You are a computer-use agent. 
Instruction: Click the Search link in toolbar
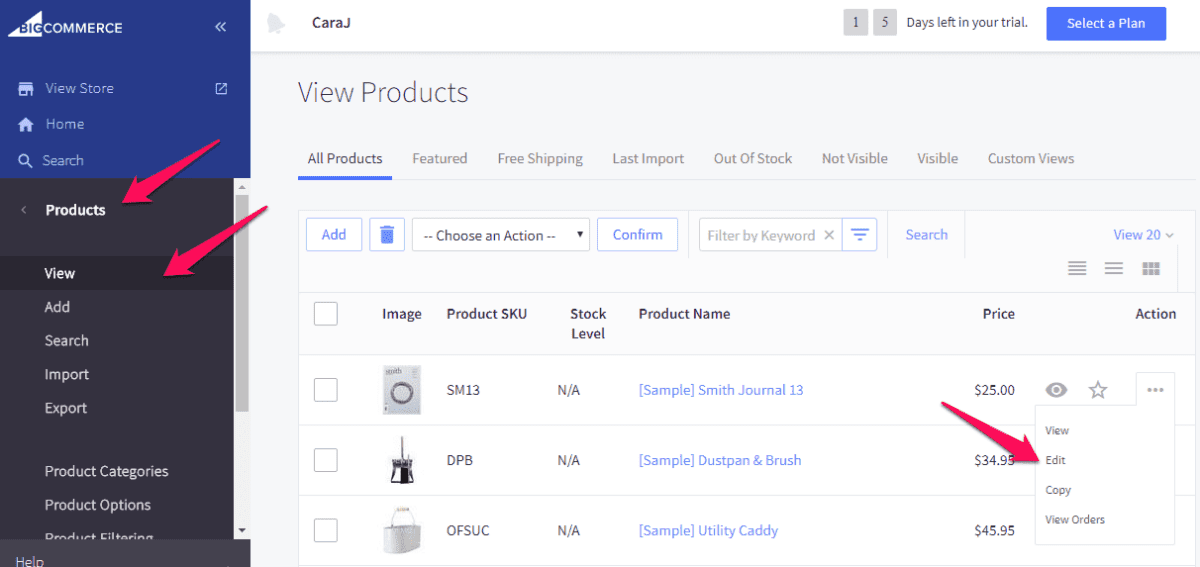tap(927, 235)
